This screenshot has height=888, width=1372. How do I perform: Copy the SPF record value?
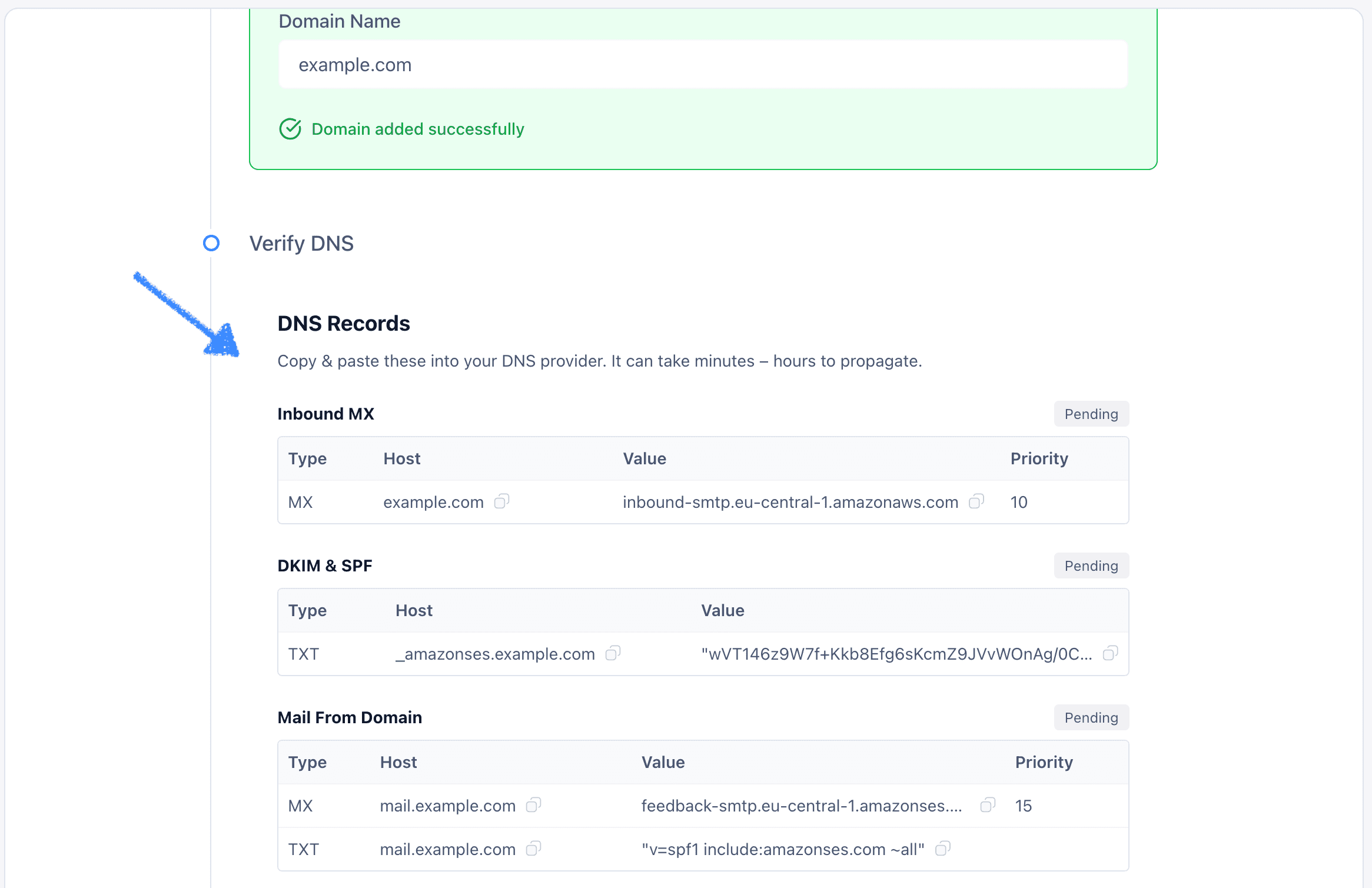(942, 849)
